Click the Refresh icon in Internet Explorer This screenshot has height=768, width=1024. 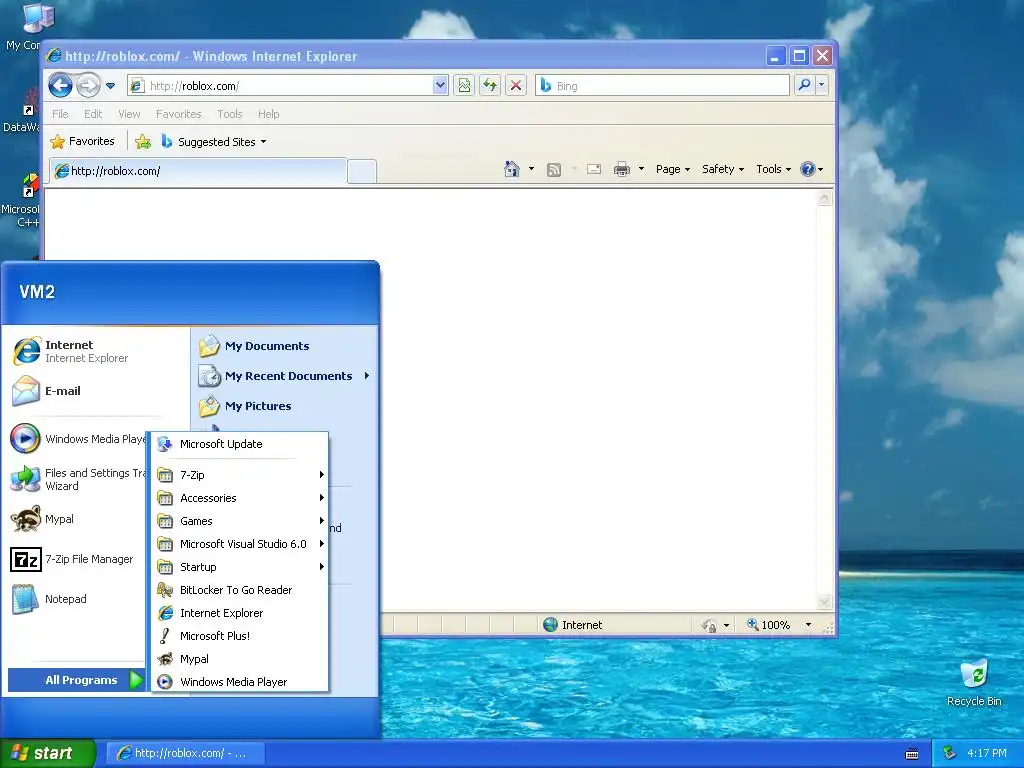click(490, 85)
